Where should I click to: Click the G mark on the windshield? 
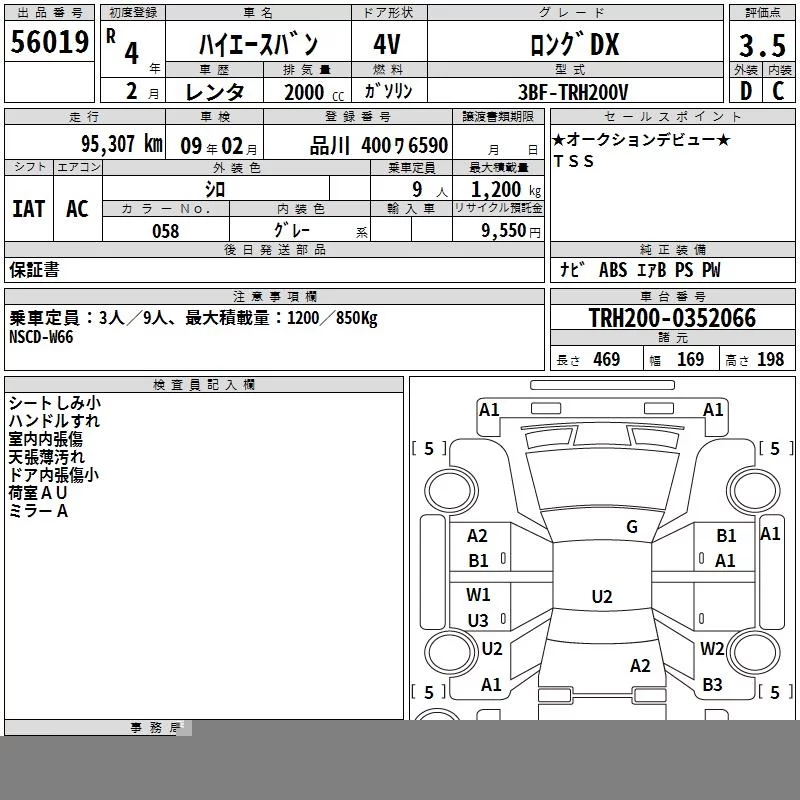coord(632,527)
